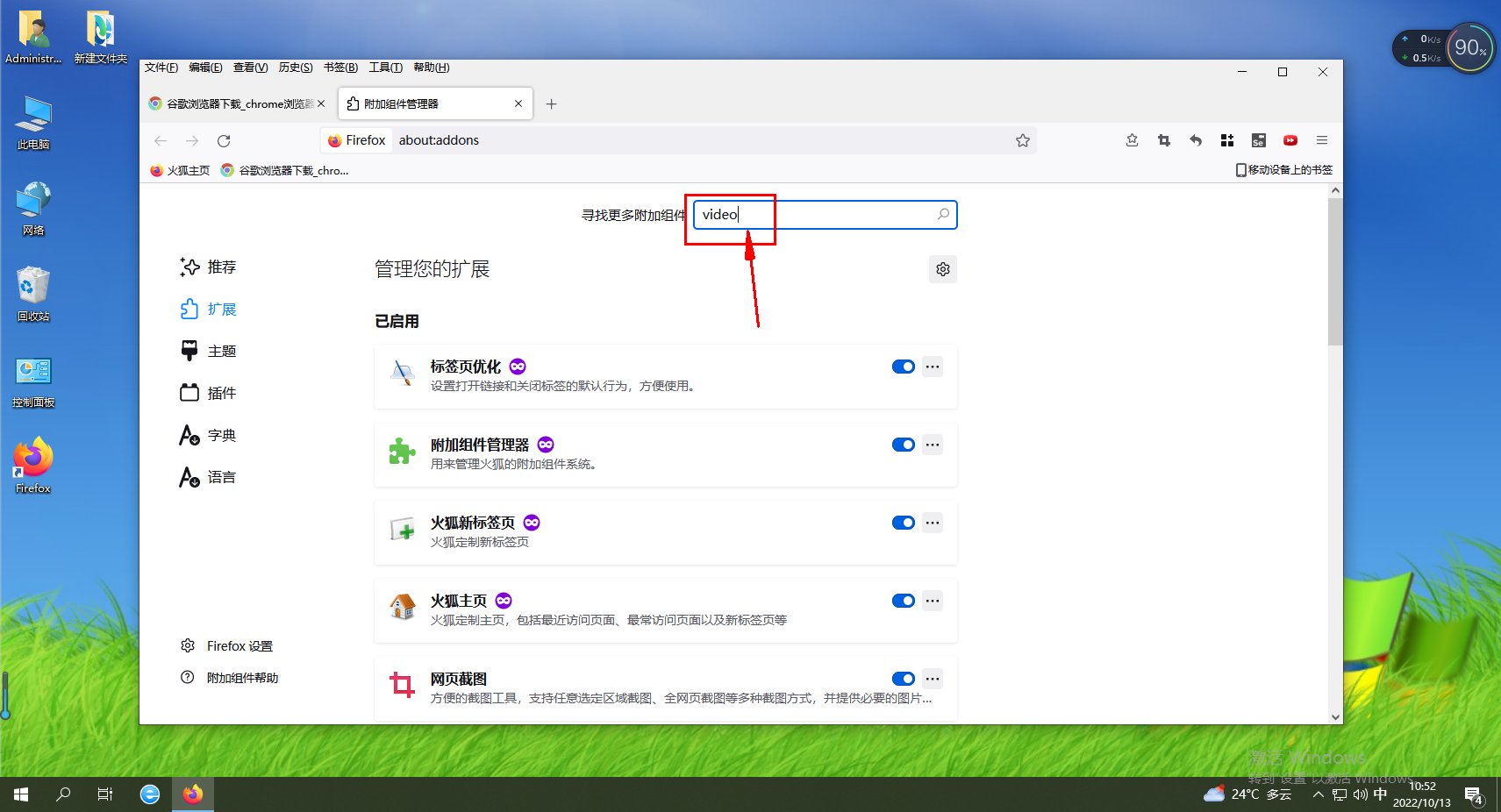Click the recommended badge next to 附加组件管理器
This screenshot has width=1501, height=812.
click(x=546, y=445)
